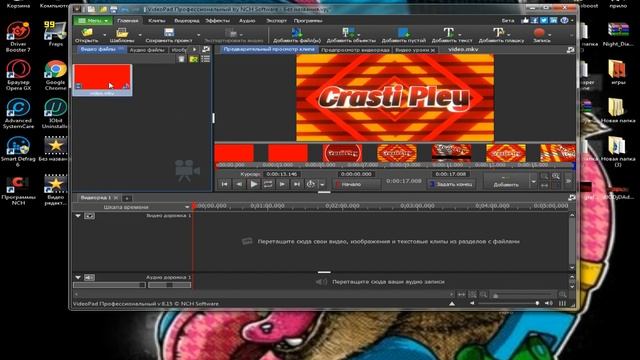The image size is (640, 360).
Task: Click the Сохранить проект icon
Action: tap(169, 32)
